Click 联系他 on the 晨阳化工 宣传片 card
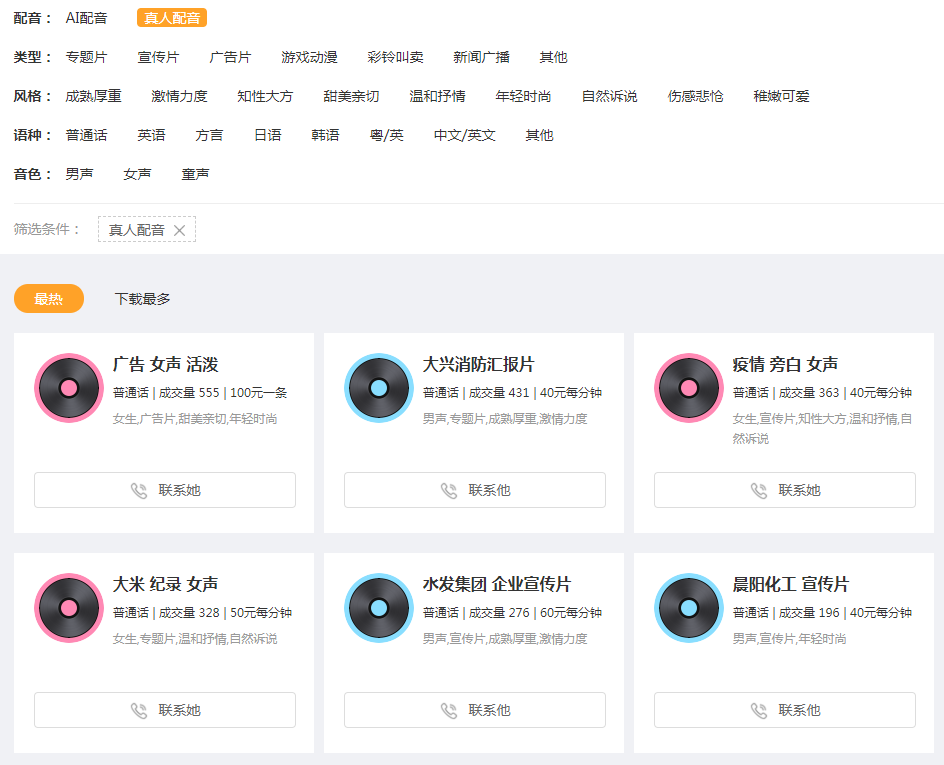Screen dimensions: 944x765 785,710
